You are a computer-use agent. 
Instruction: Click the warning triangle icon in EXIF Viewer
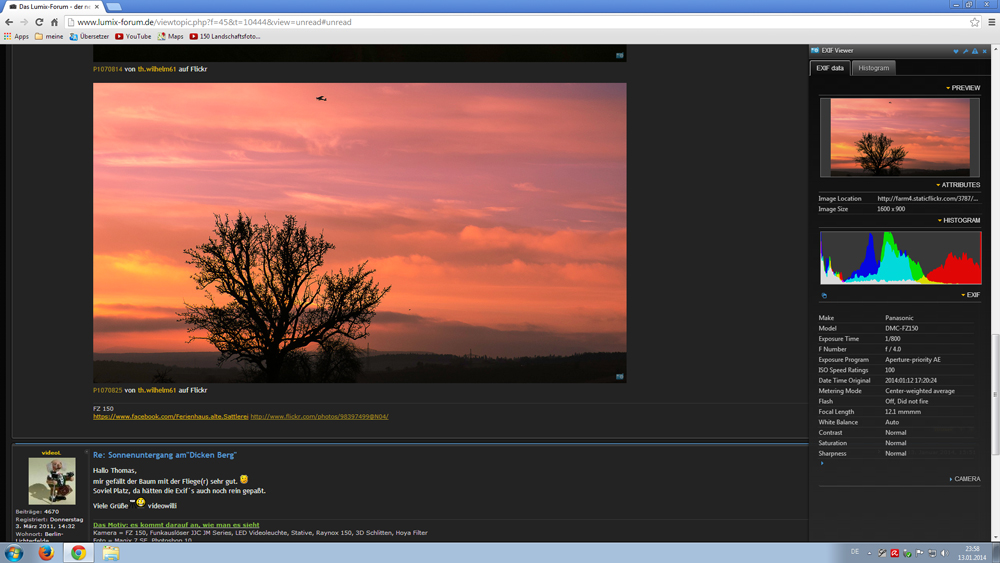coord(974,51)
